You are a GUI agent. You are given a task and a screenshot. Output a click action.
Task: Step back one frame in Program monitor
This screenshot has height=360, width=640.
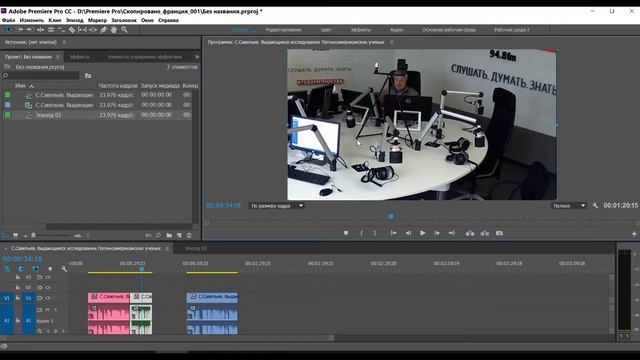tap(408, 233)
